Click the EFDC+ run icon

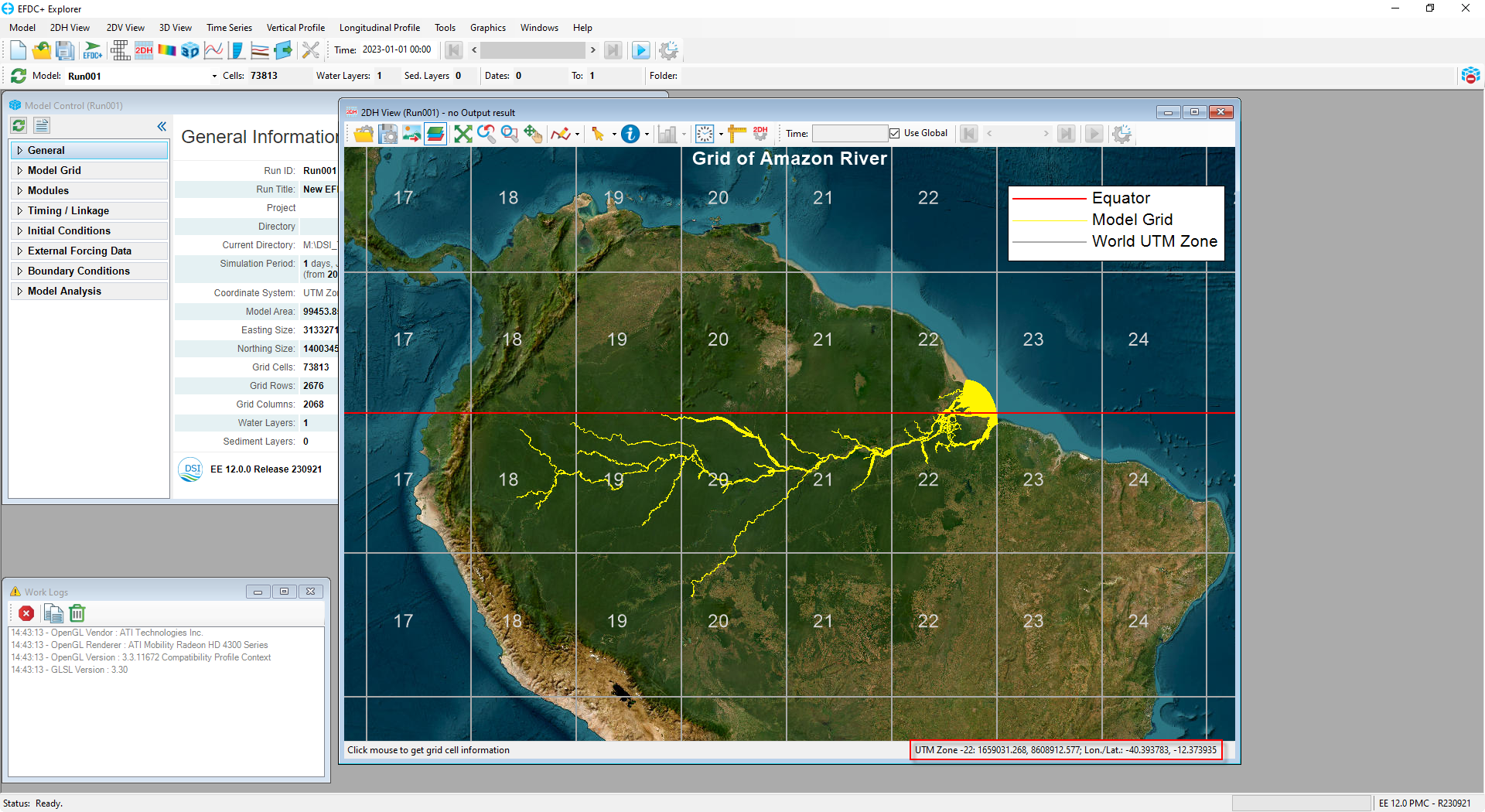click(x=92, y=49)
